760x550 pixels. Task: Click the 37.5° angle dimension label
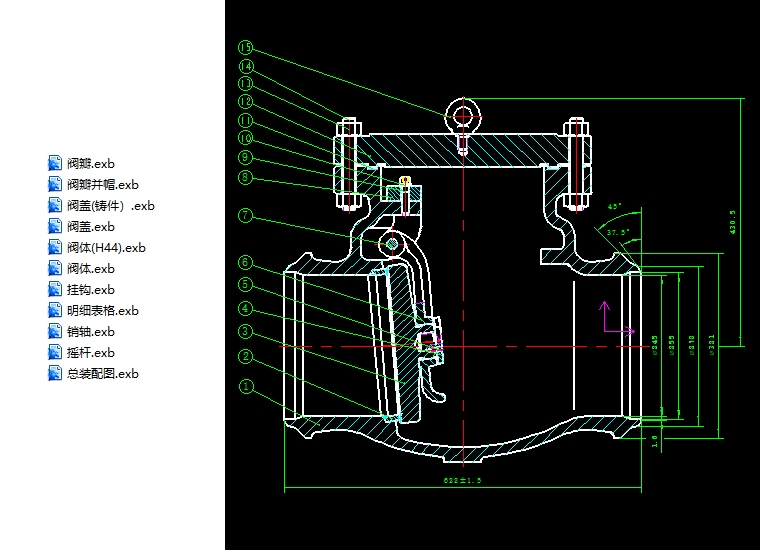(x=619, y=231)
